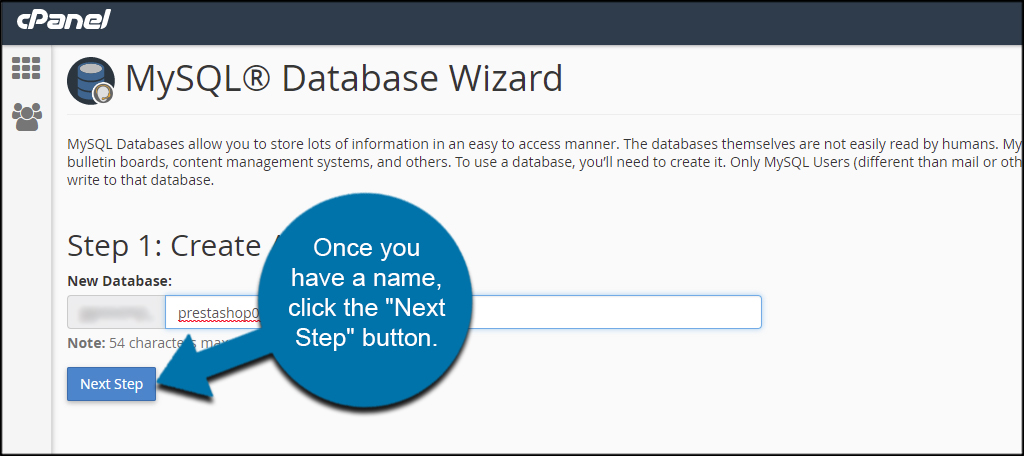
Task: Click the misspelled prestashop0 text in field
Action: (x=219, y=314)
